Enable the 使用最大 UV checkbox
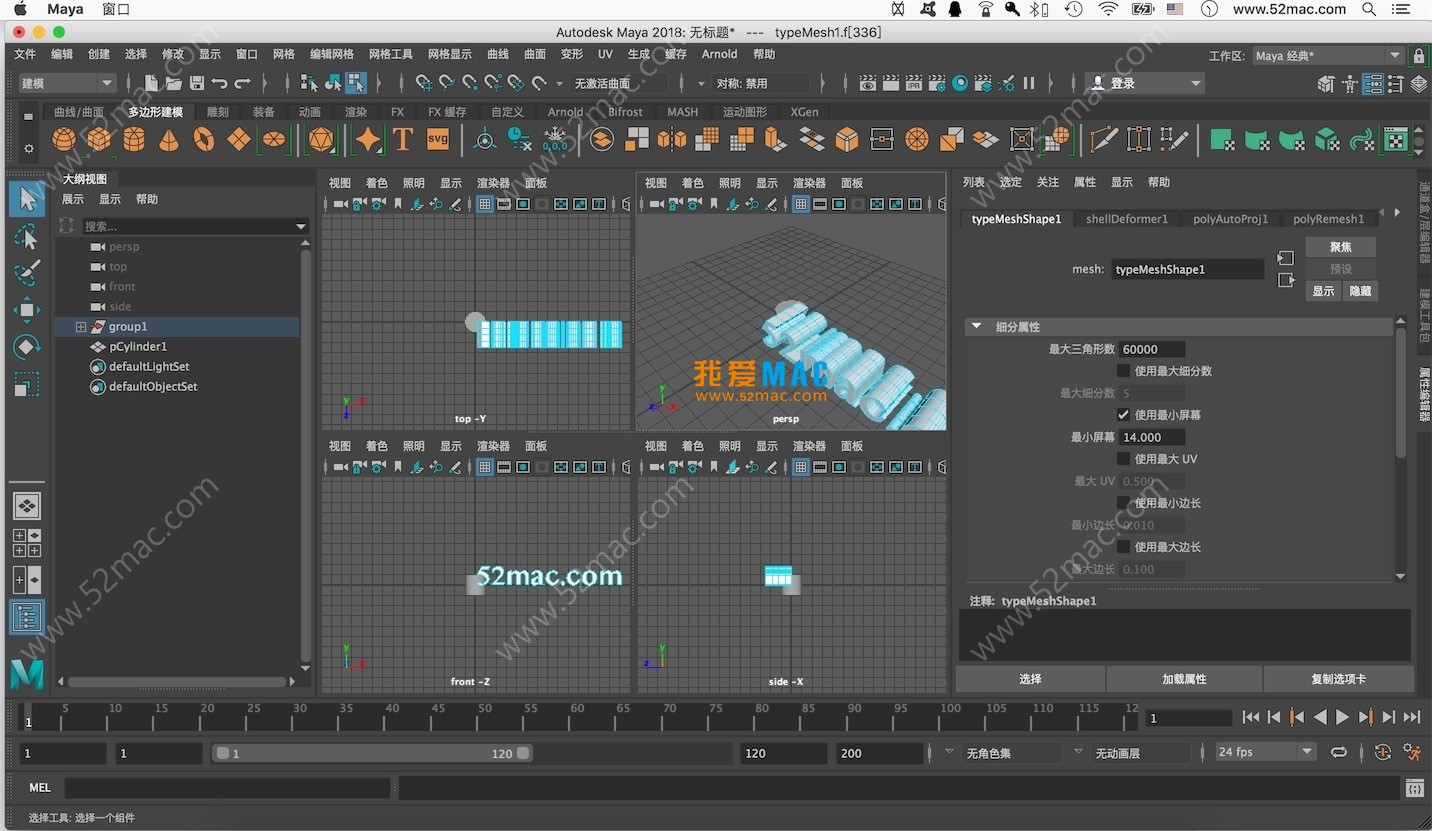Image resolution: width=1432 pixels, height=831 pixels. tap(1123, 459)
